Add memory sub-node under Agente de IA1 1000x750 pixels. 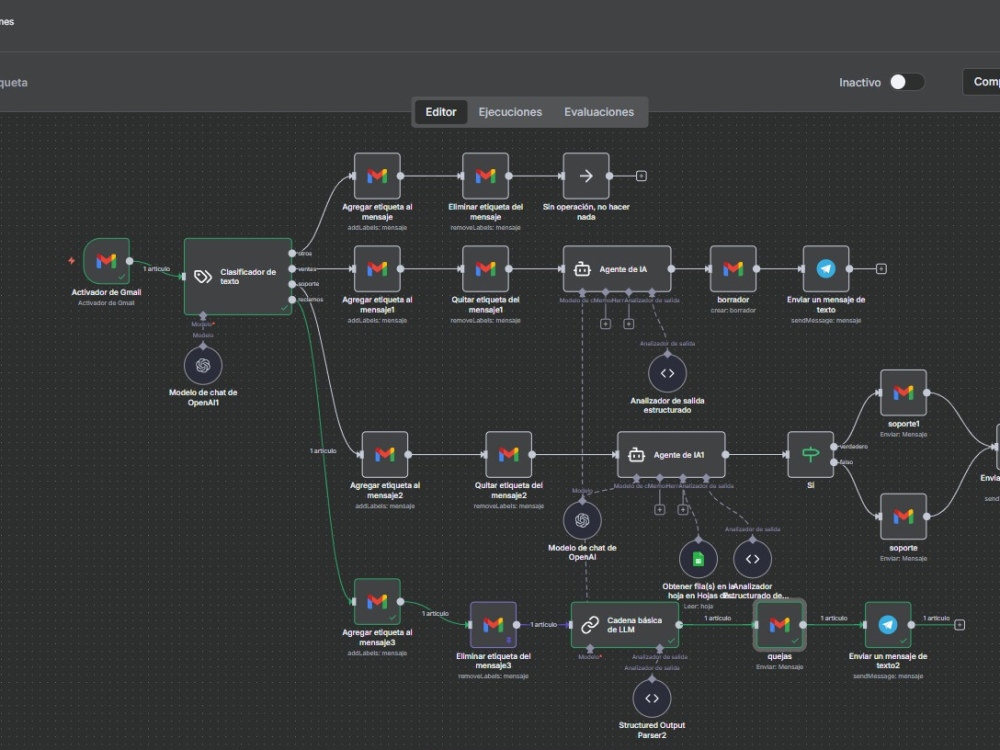tap(659, 510)
